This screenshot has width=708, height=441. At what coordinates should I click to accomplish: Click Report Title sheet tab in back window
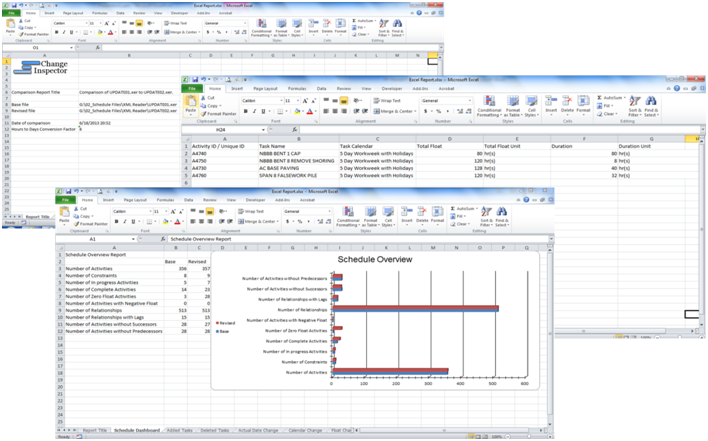click(37, 217)
